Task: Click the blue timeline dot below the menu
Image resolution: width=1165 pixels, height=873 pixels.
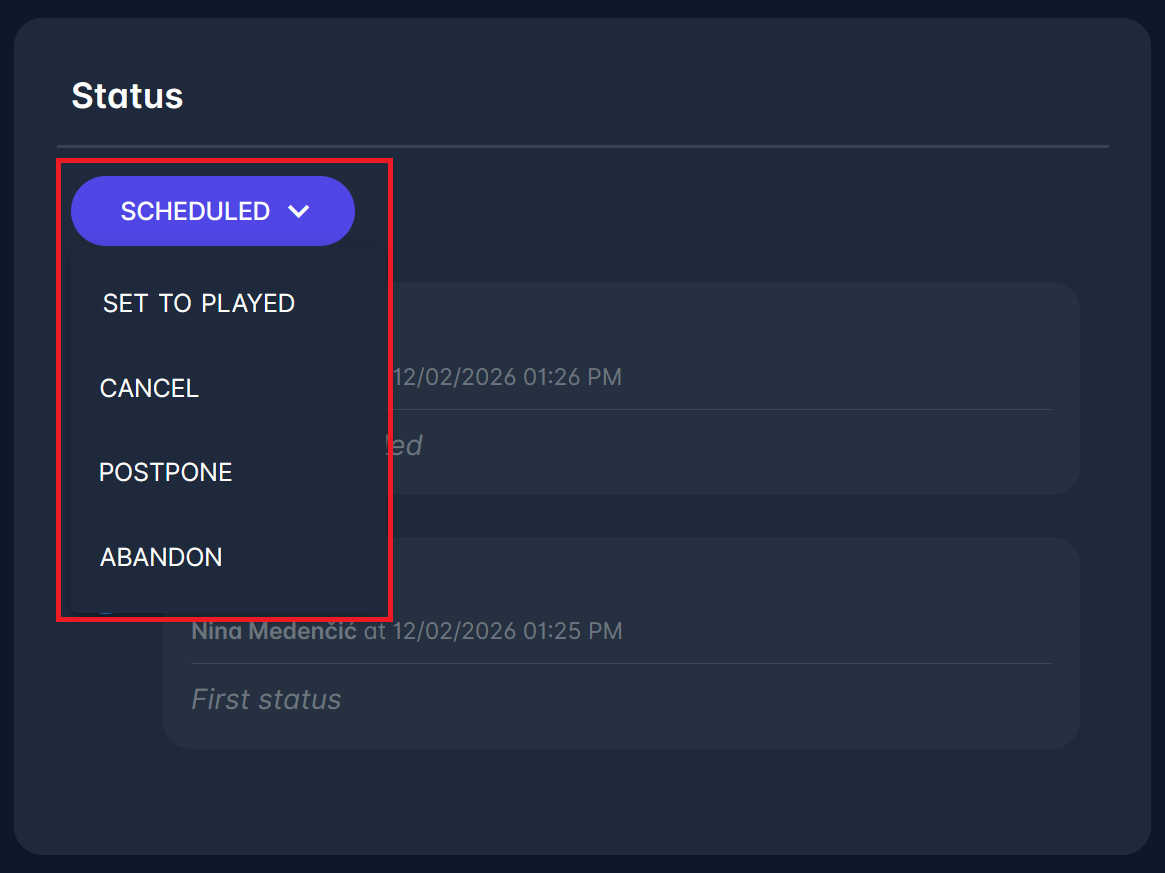Action: [x=106, y=612]
